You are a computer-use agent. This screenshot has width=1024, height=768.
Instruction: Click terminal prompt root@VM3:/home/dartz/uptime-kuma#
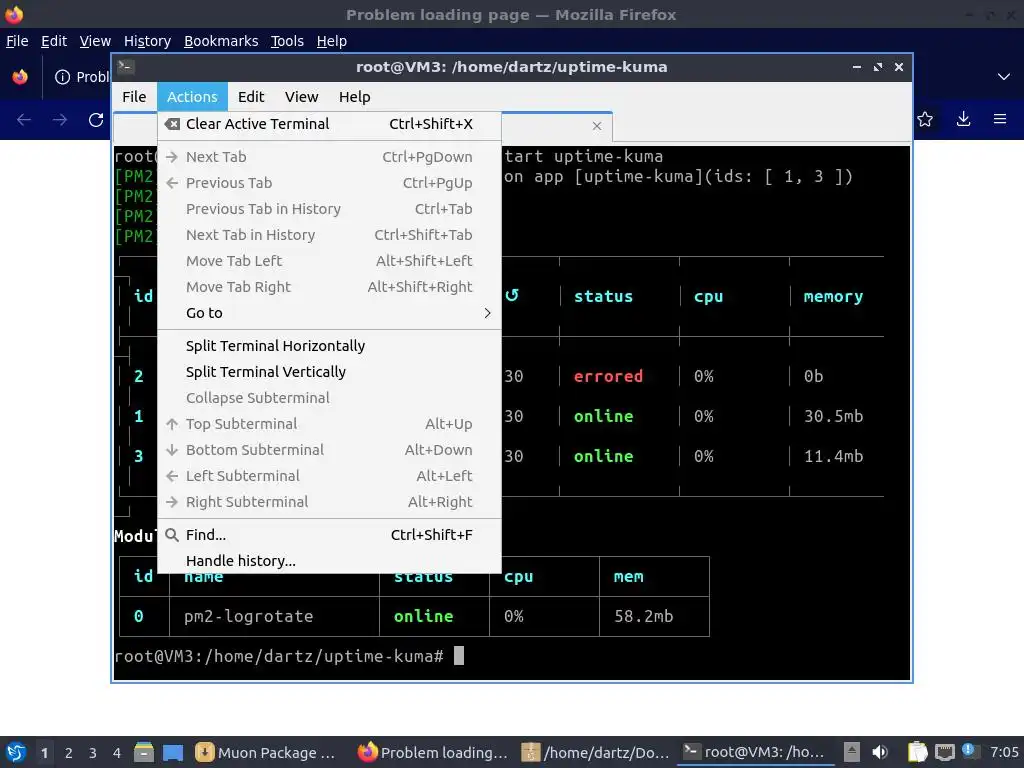(x=279, y=656)
